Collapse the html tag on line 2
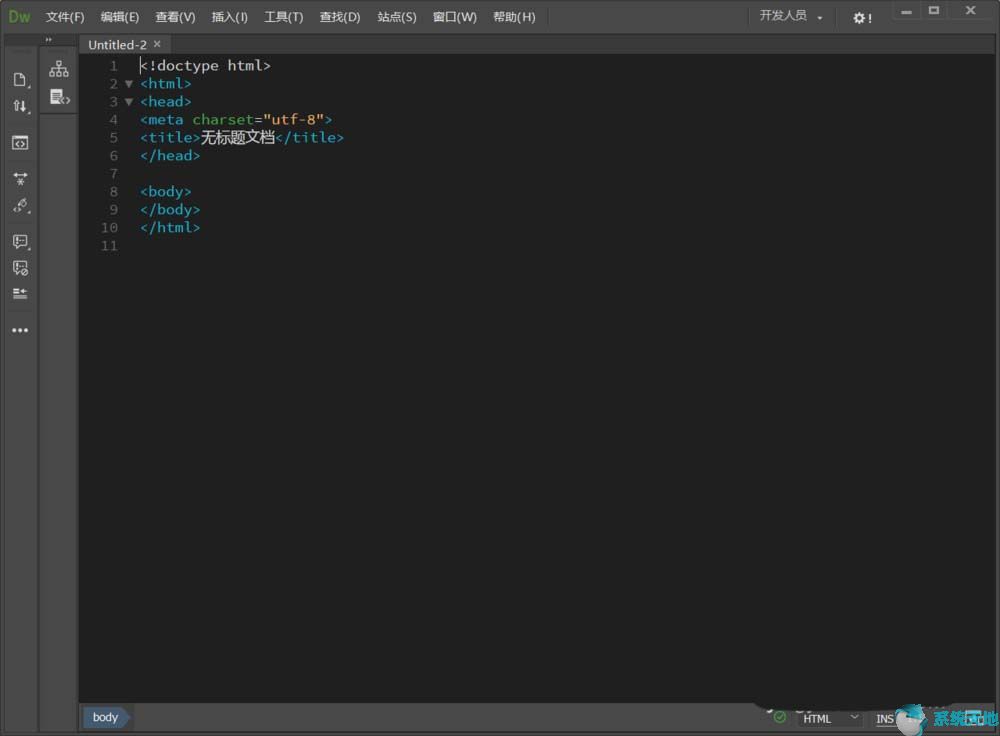The image size is (1000, 736). 129,84
